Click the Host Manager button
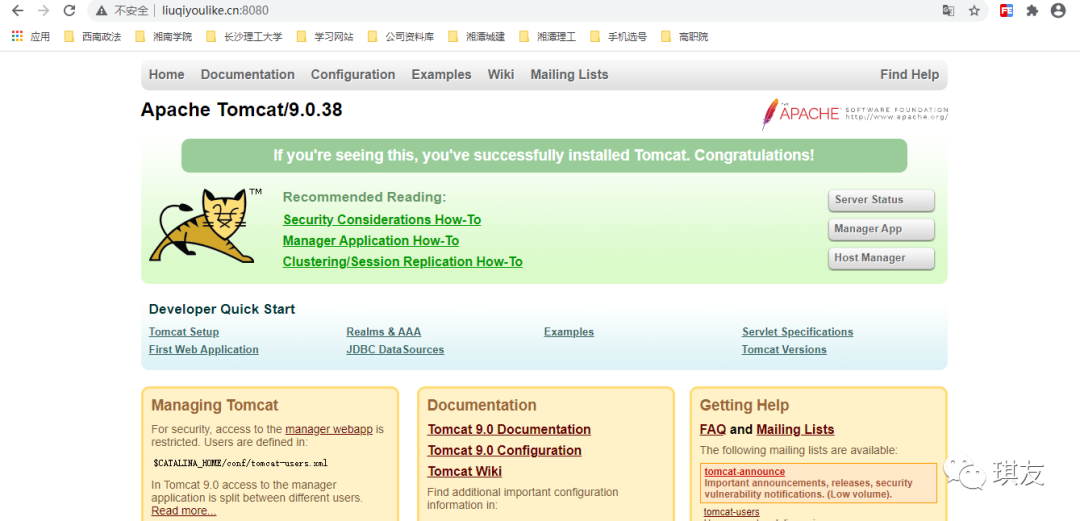The width and height of the screenshot is (1080, 521). click(x=881, y=258)
